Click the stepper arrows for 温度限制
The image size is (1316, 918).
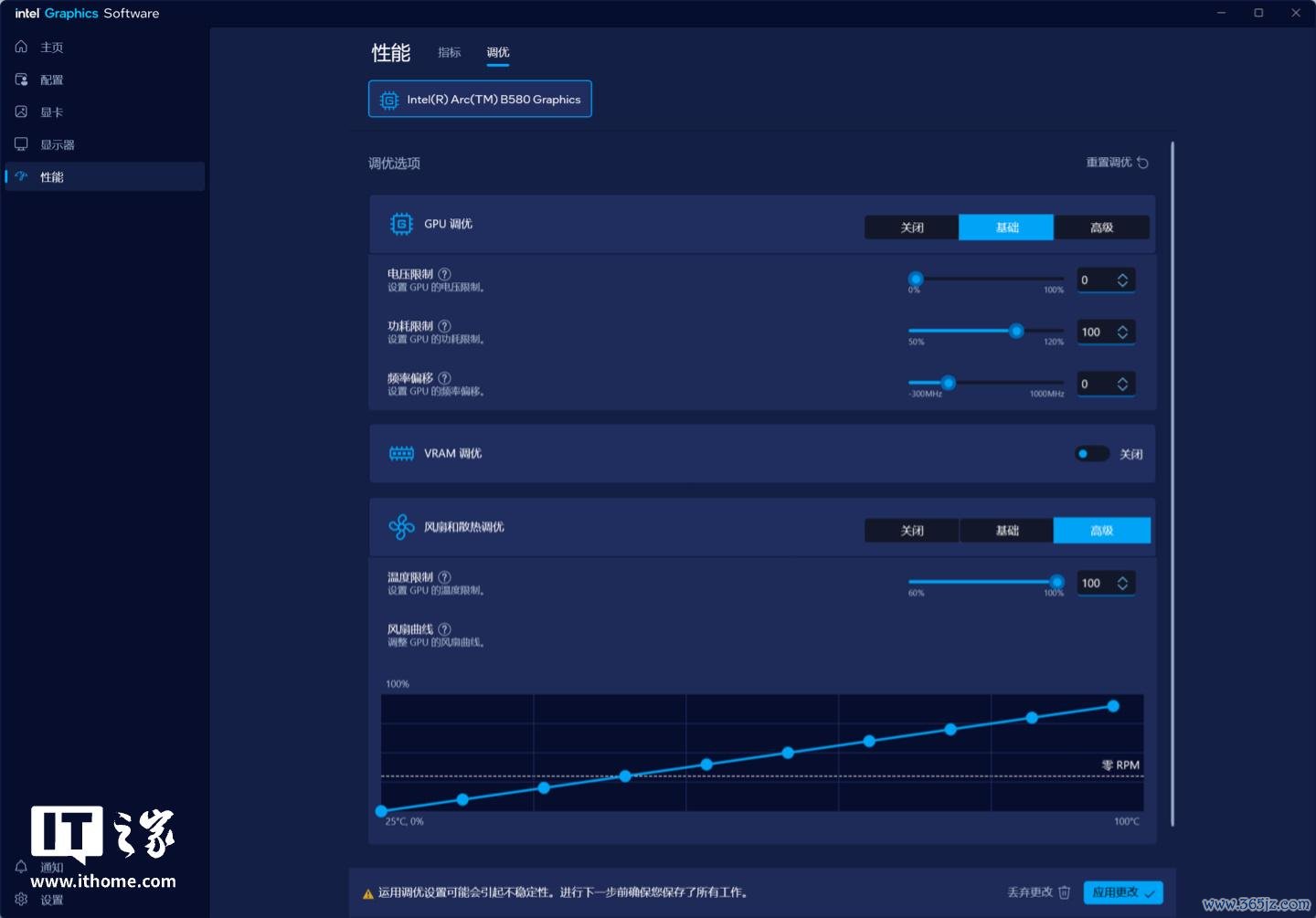click(1122, 583)
